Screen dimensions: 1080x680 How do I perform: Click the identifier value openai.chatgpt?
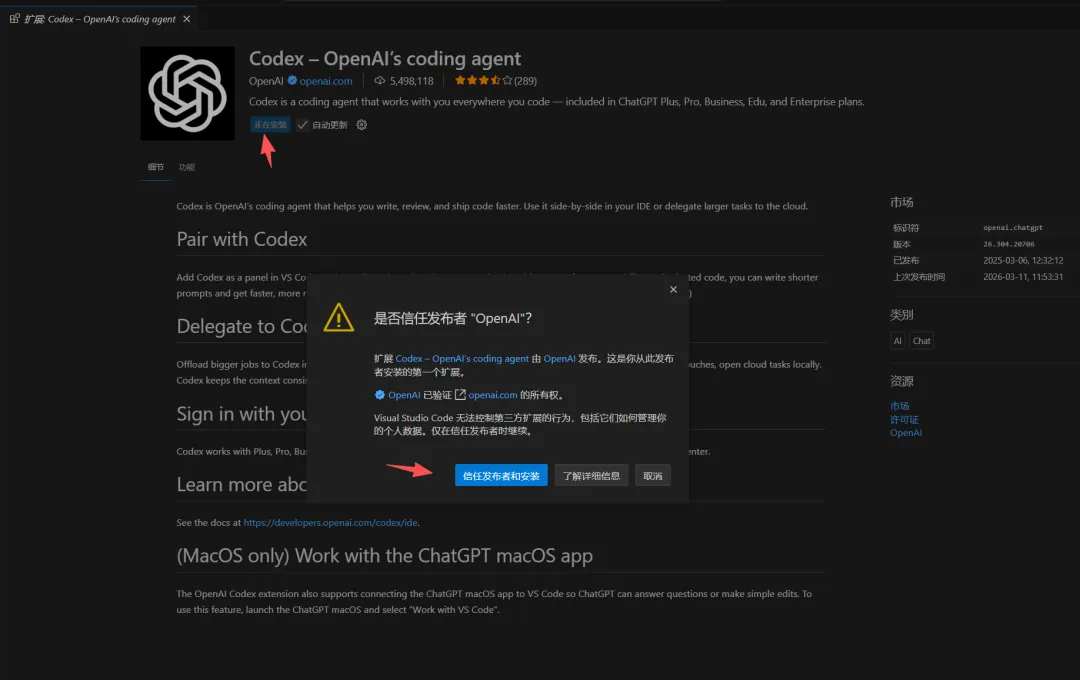coord(1013,227)
